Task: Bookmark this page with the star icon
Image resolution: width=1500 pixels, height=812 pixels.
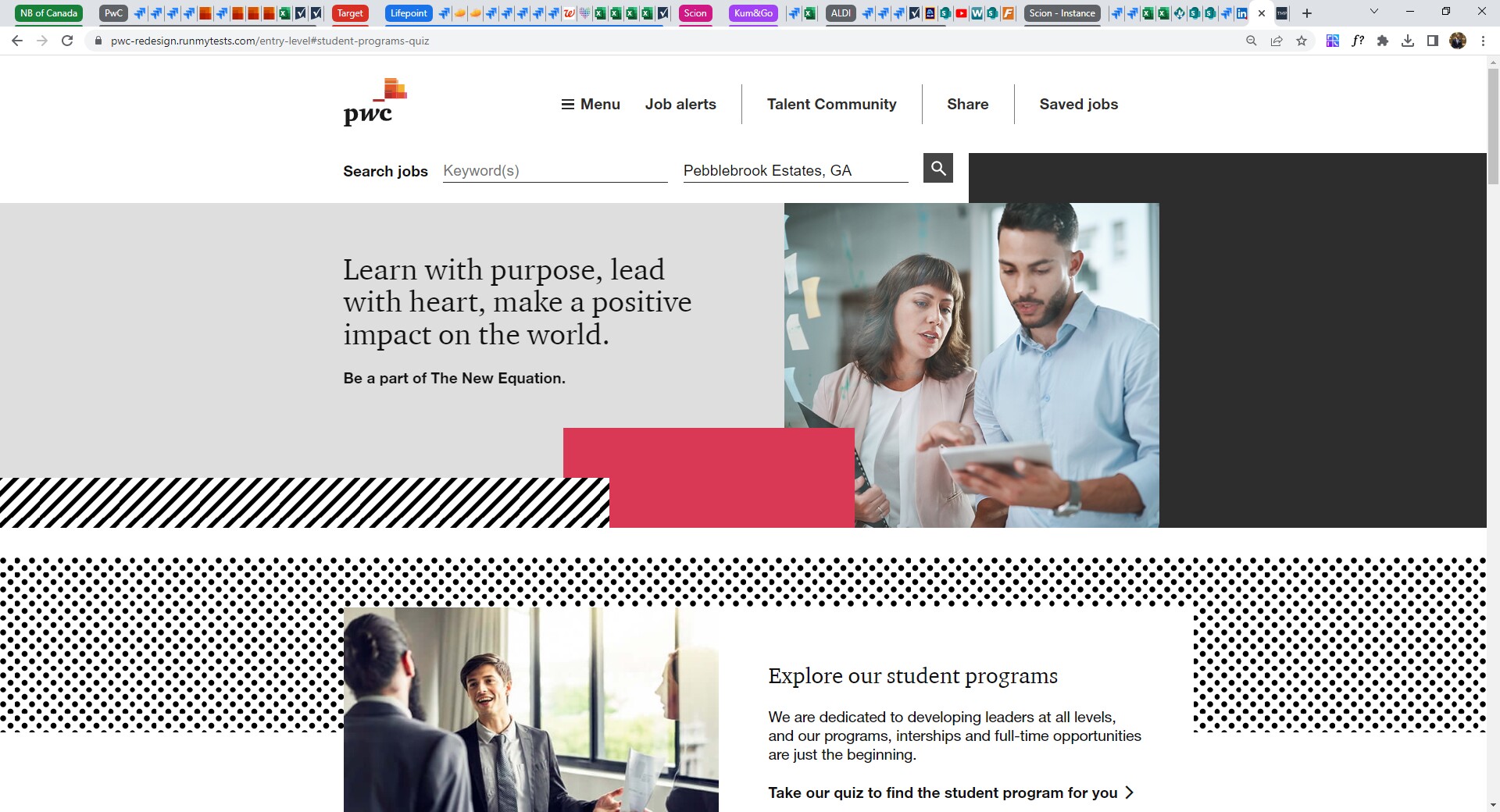Action: (x=1302, y=41)
